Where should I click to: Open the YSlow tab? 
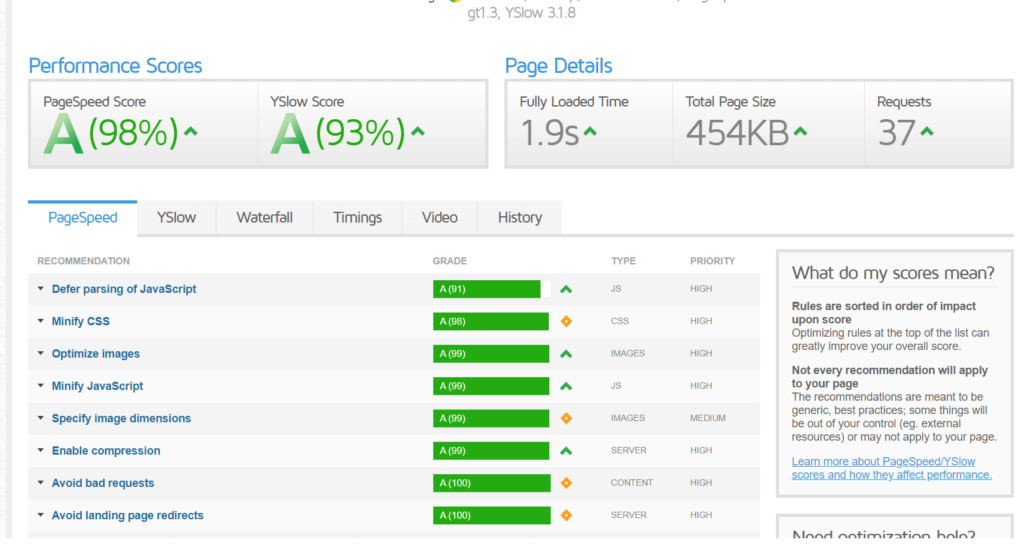point(176,217)
